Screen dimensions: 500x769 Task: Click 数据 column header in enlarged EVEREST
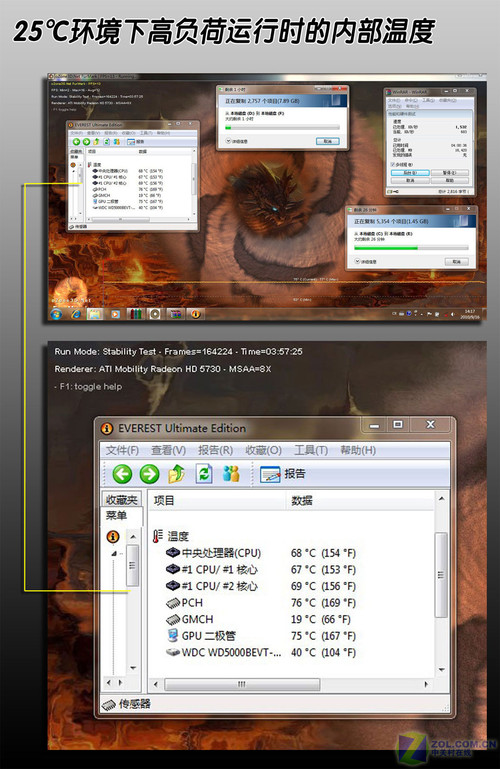[x=360, y=501]
